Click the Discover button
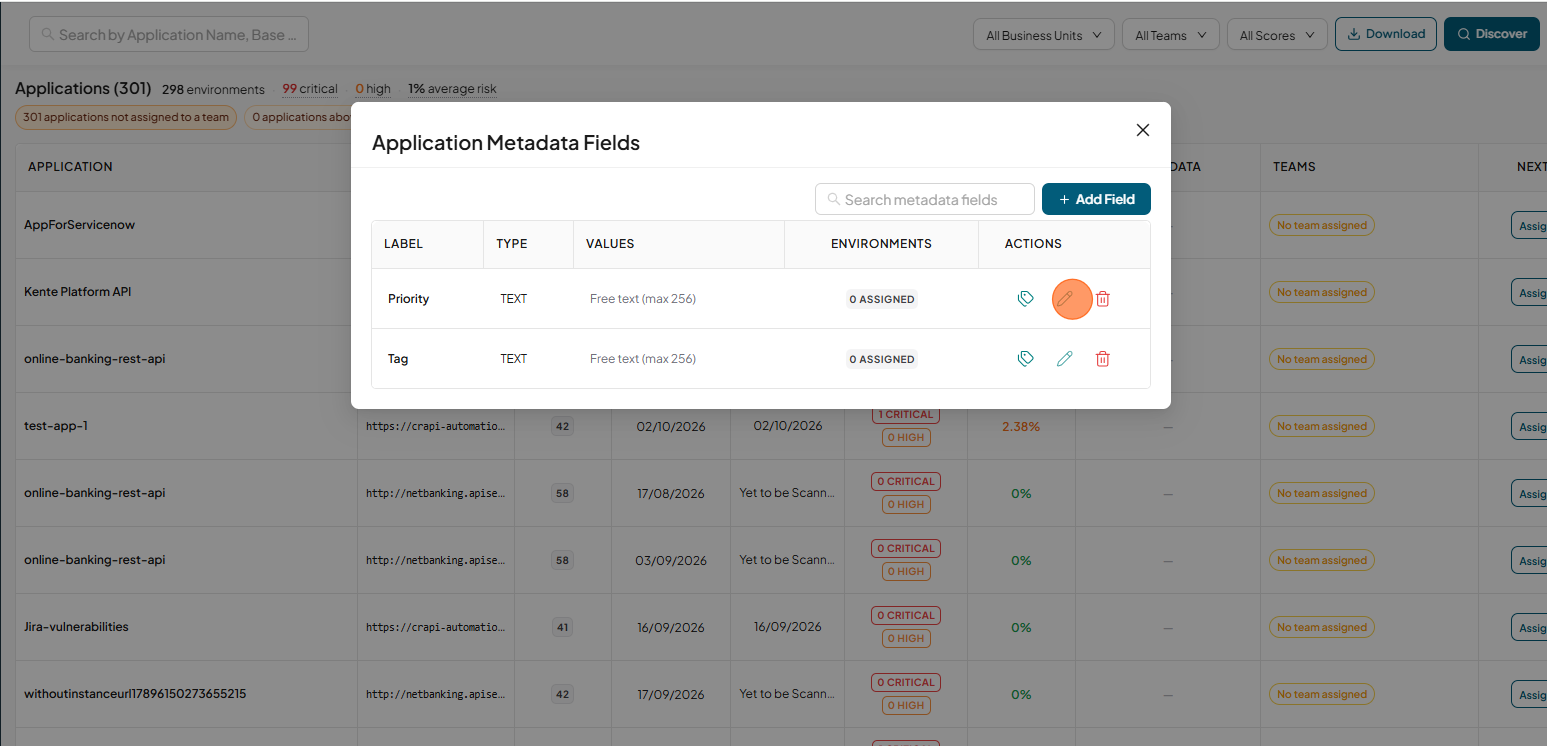Screen dimensions: 1547x746 click(x=1492, y=34)
